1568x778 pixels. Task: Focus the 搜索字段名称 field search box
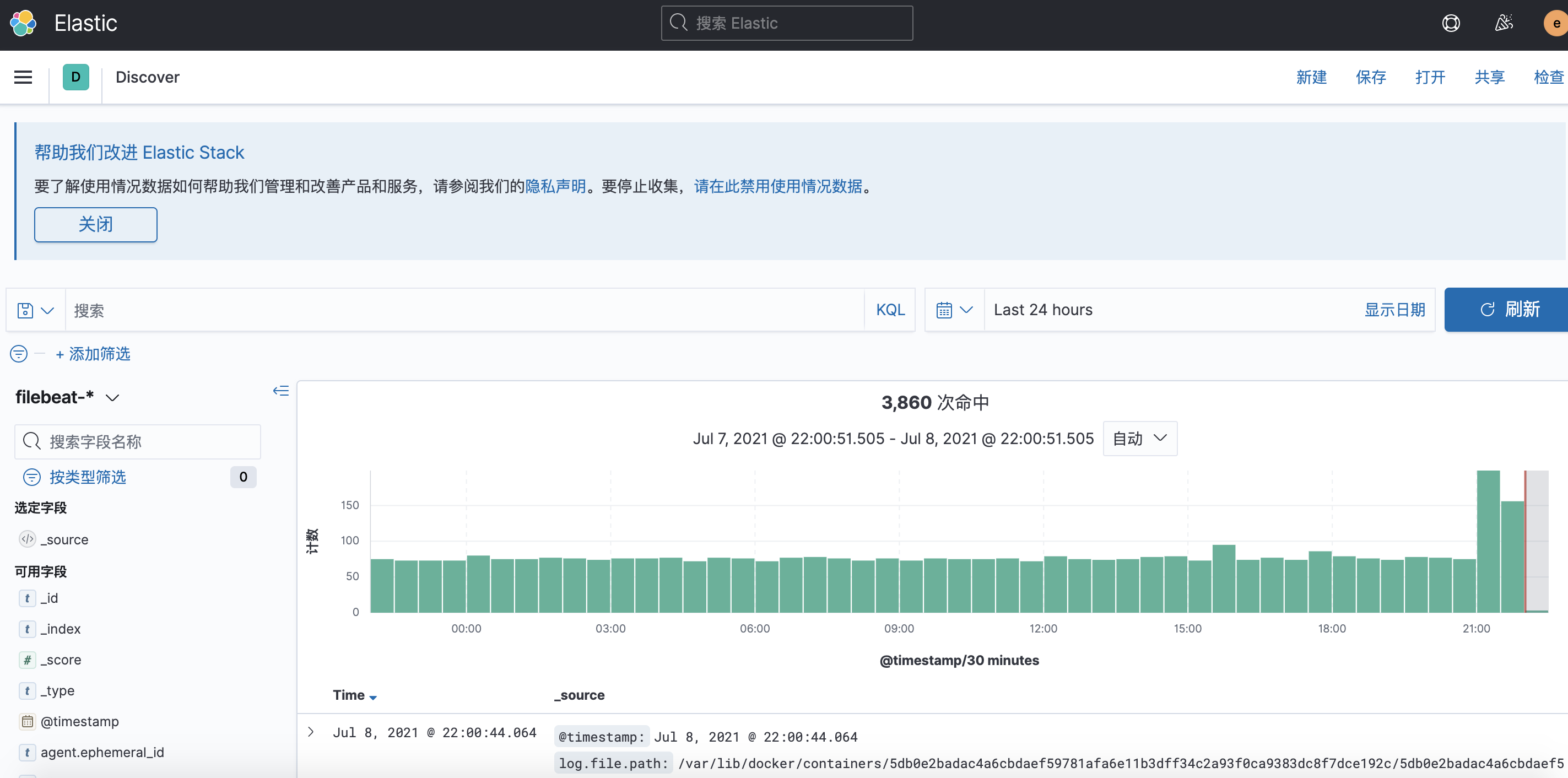(138, 441)
